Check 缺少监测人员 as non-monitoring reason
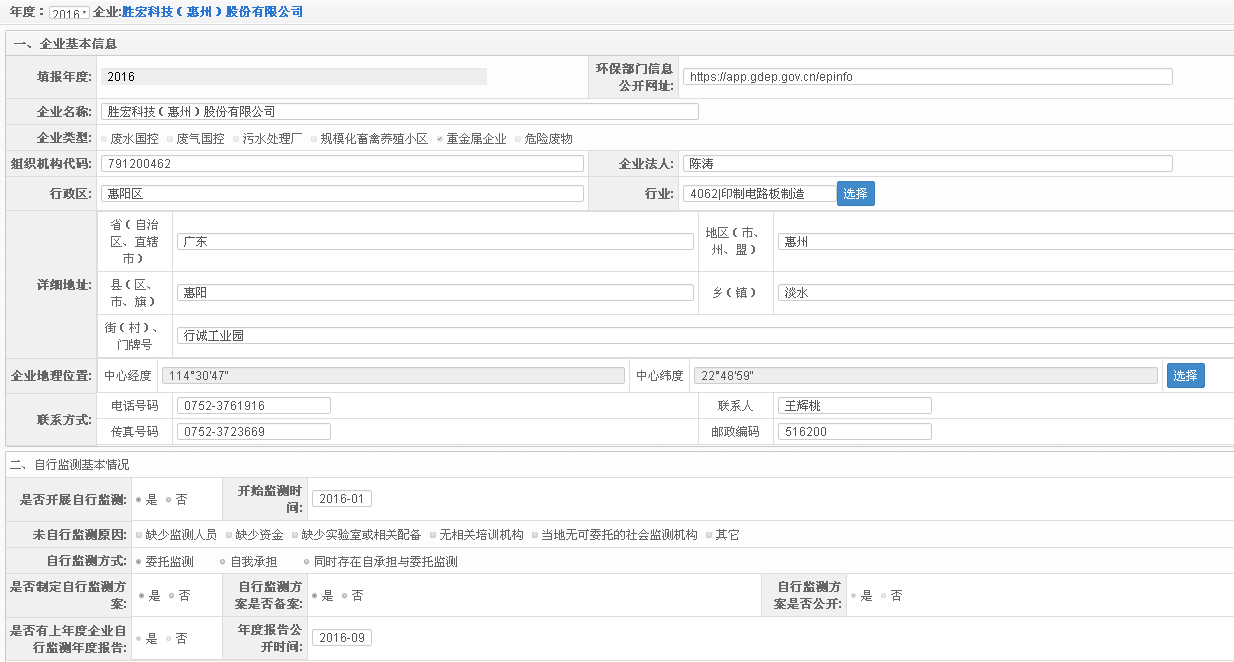1234x662 pixels. [139, 535]
